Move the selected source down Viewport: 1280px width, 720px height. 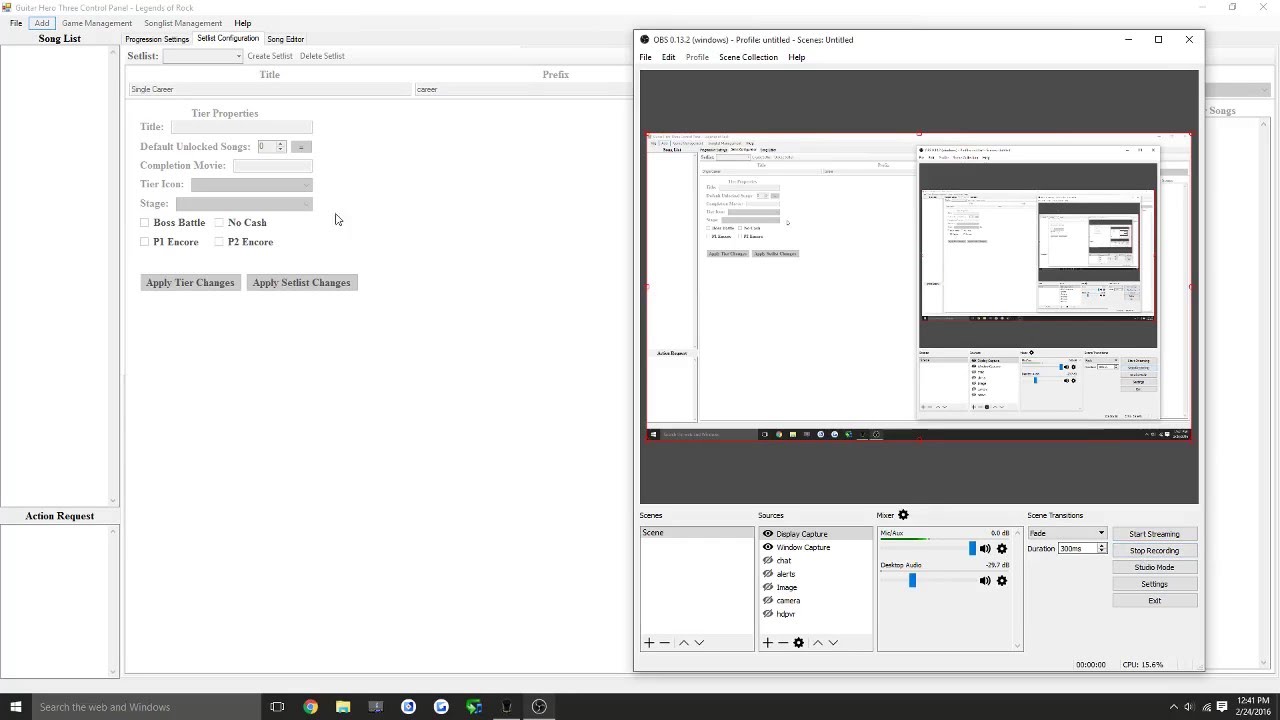pos(833,643)
